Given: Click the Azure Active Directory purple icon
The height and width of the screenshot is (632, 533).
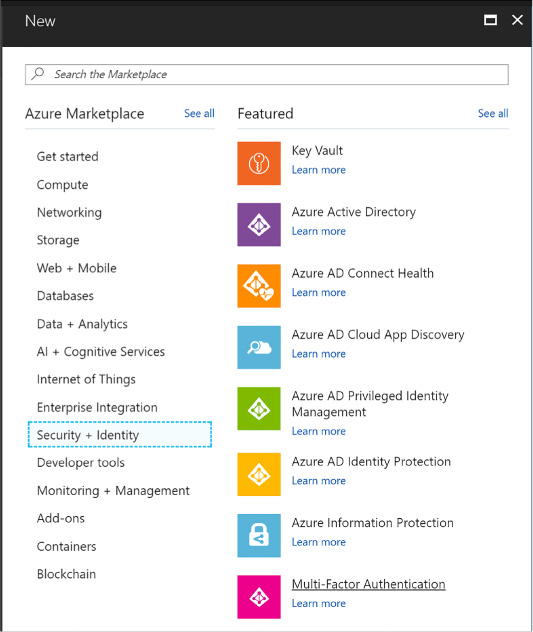Looking at the screenshot, I should pos(259,225).
